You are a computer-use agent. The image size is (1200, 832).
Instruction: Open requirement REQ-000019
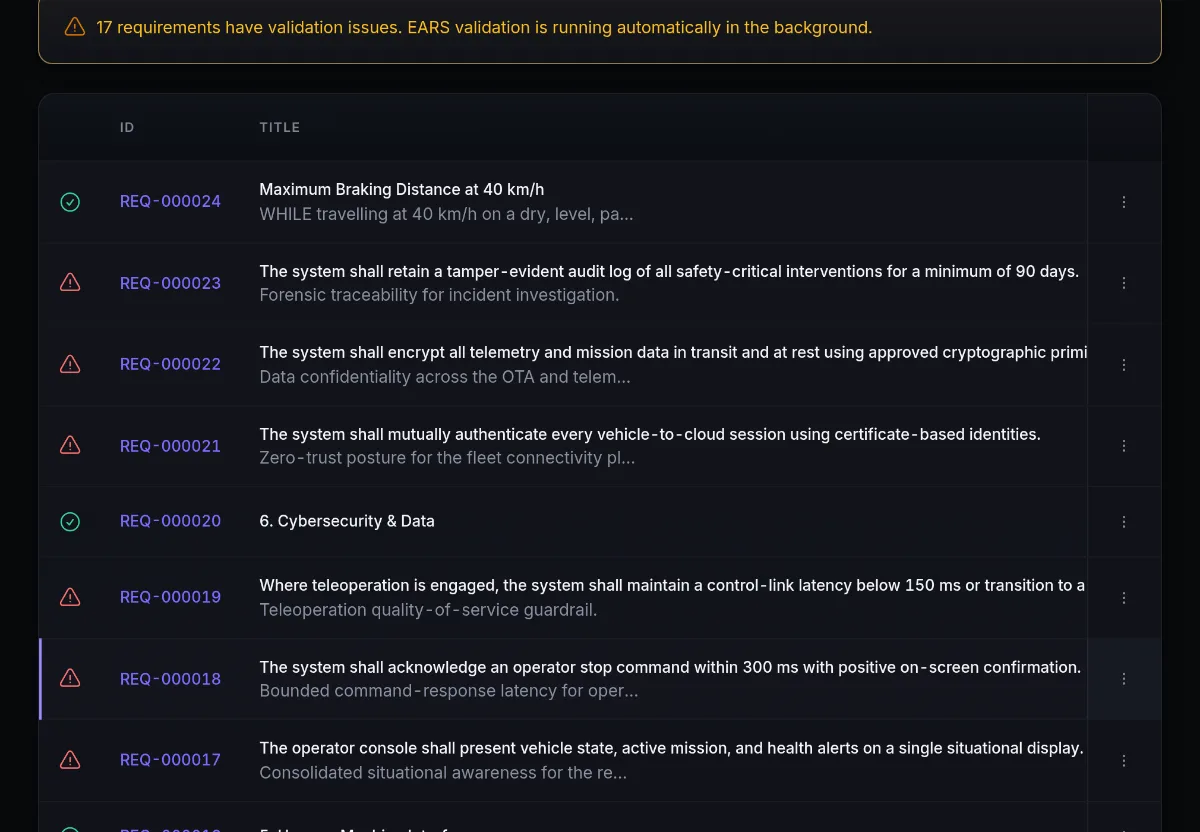170,597
